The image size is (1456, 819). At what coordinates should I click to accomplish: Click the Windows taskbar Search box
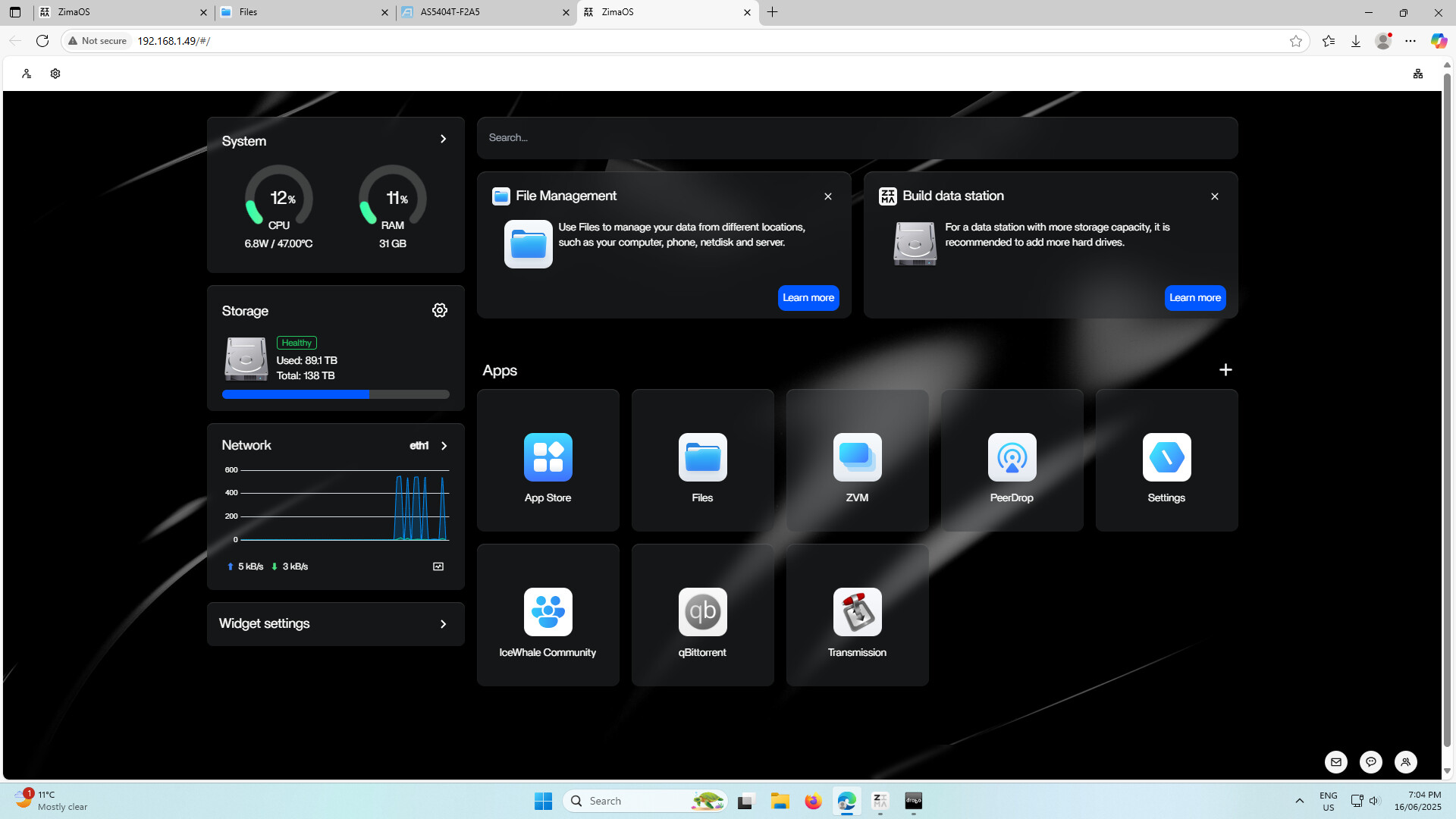click(645, 801)
